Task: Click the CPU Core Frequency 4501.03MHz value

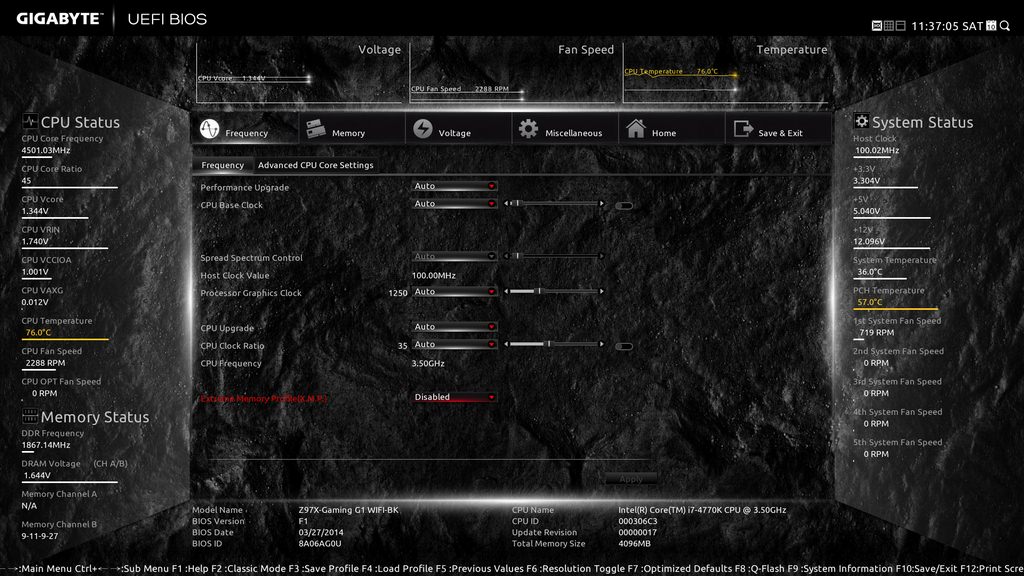Action: point(46,150)
